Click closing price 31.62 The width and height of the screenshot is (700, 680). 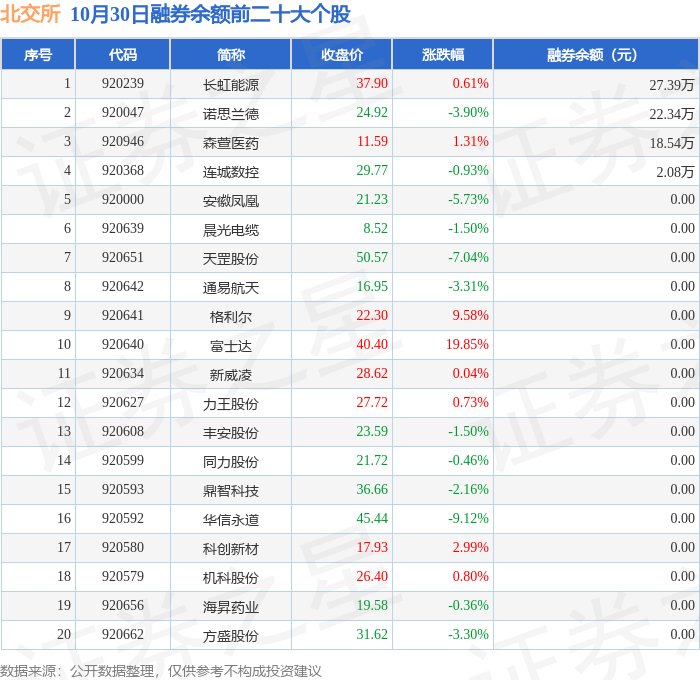click(372, 635)
